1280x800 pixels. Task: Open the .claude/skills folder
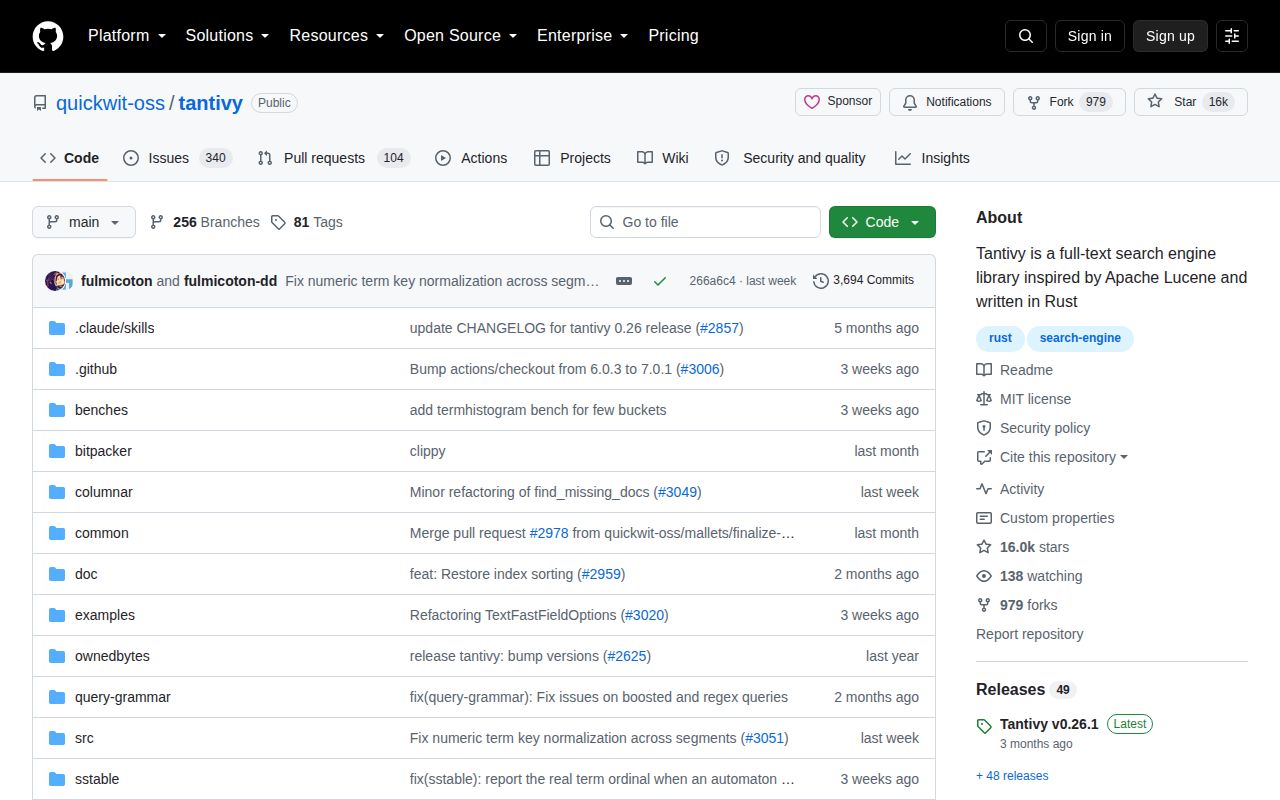(x=114, y=328)
